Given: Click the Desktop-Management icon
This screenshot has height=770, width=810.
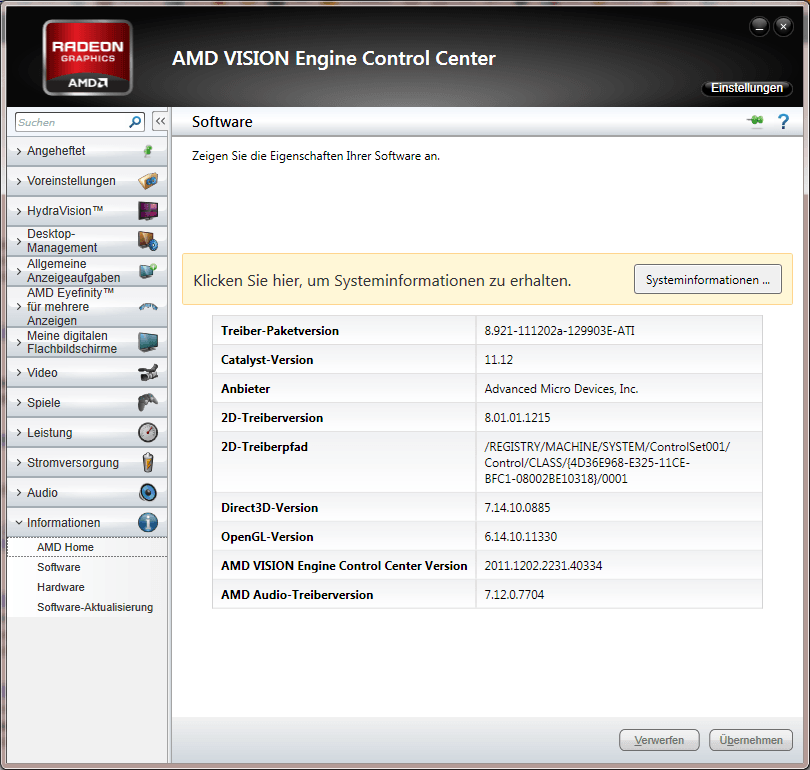Looking at the screenshot, I should point(148,241).
